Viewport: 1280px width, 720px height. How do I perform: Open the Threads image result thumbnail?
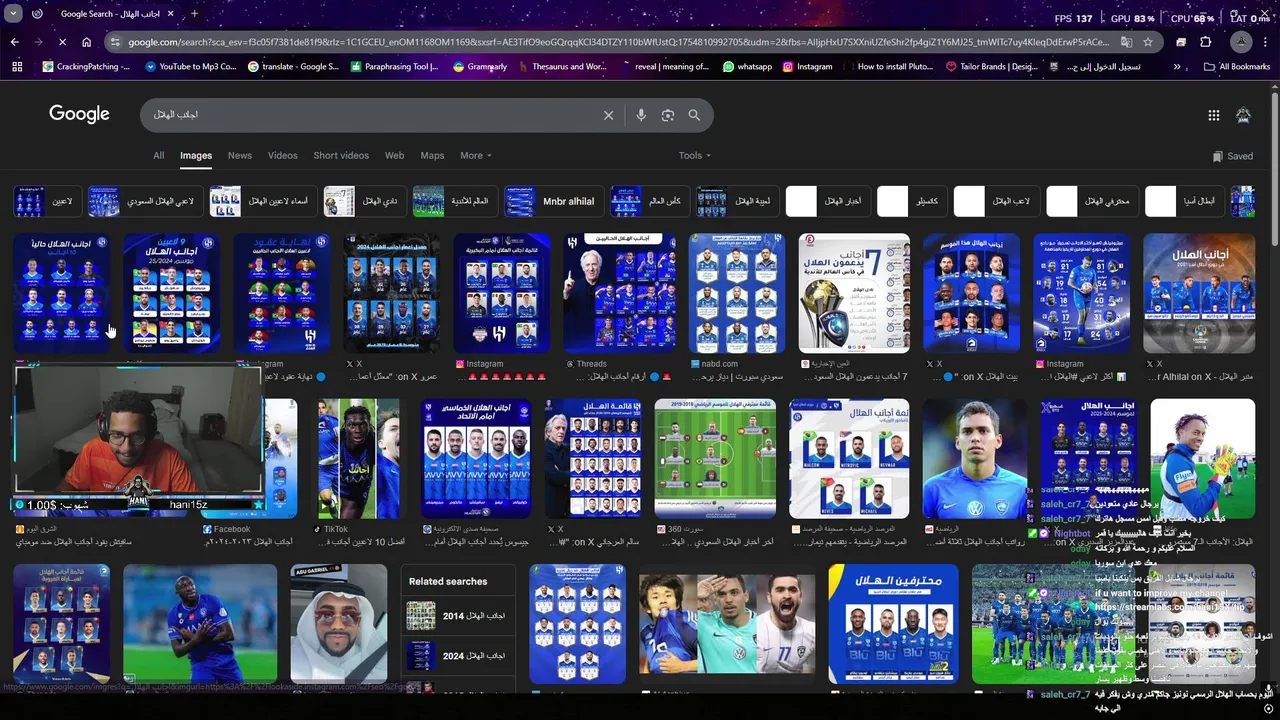click(x=619, y=293)
